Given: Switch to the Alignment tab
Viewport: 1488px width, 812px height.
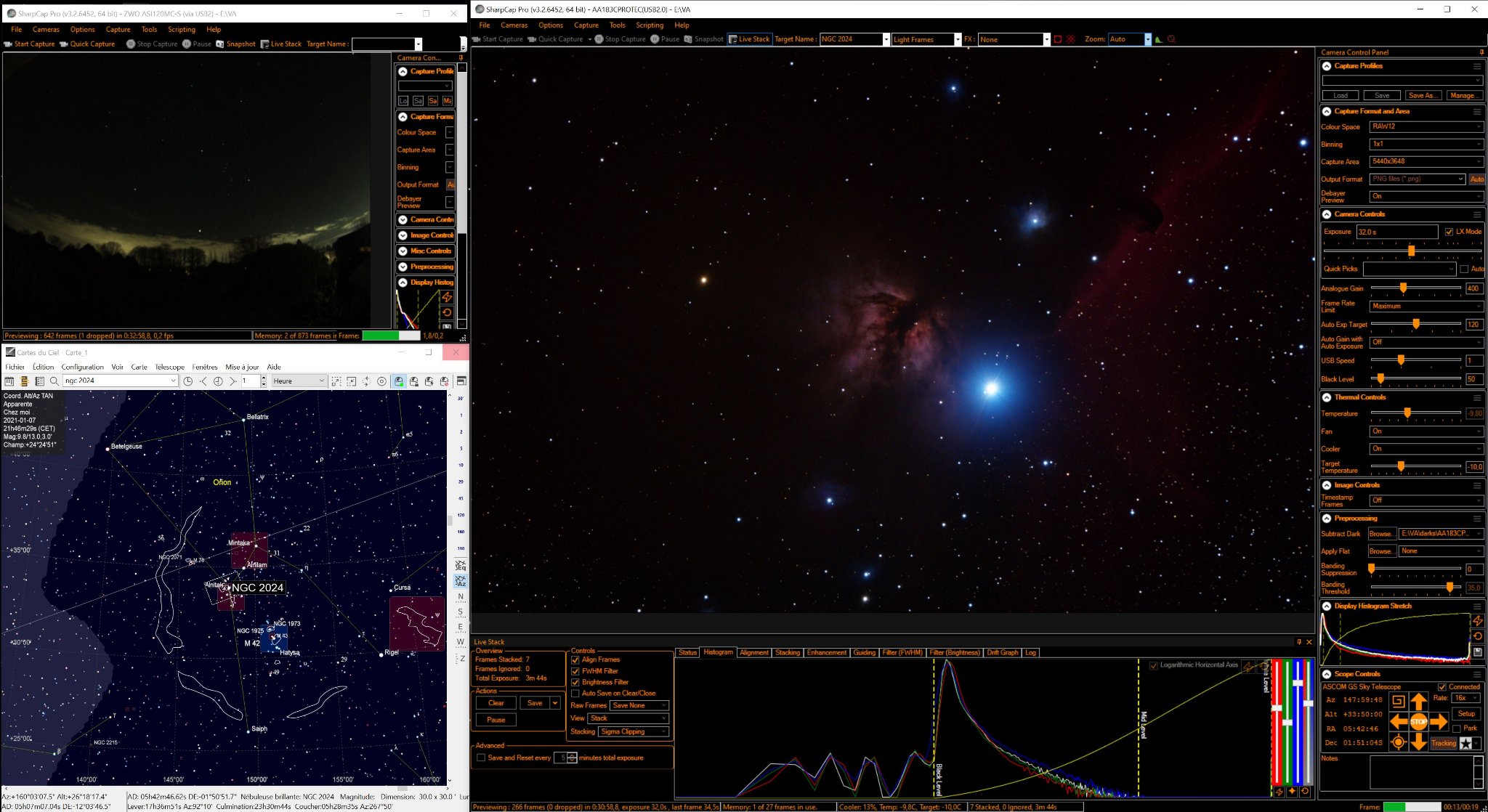Looking at the screenshot, I should [x=753, y=652].
